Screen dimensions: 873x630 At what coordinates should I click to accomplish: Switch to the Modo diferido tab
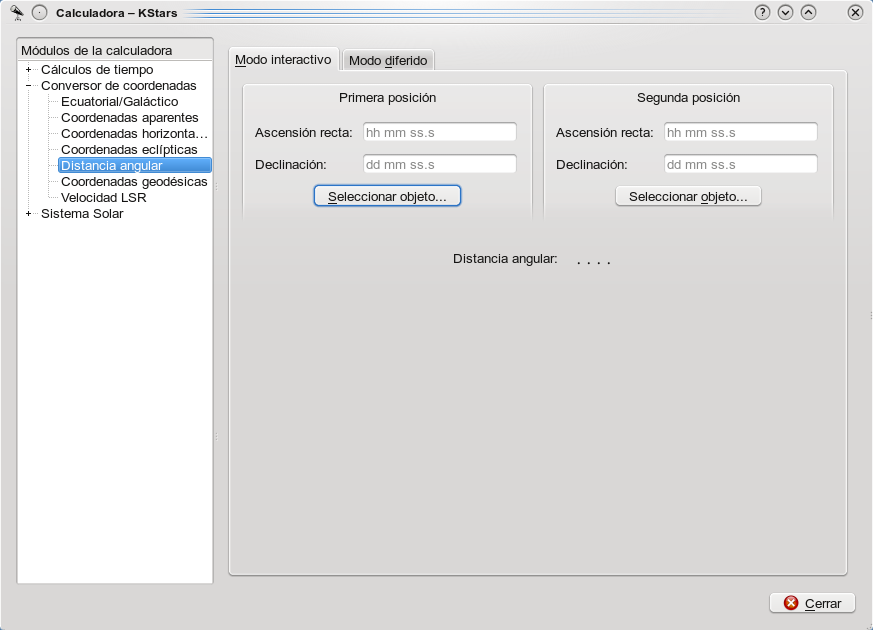coord(388,61)
